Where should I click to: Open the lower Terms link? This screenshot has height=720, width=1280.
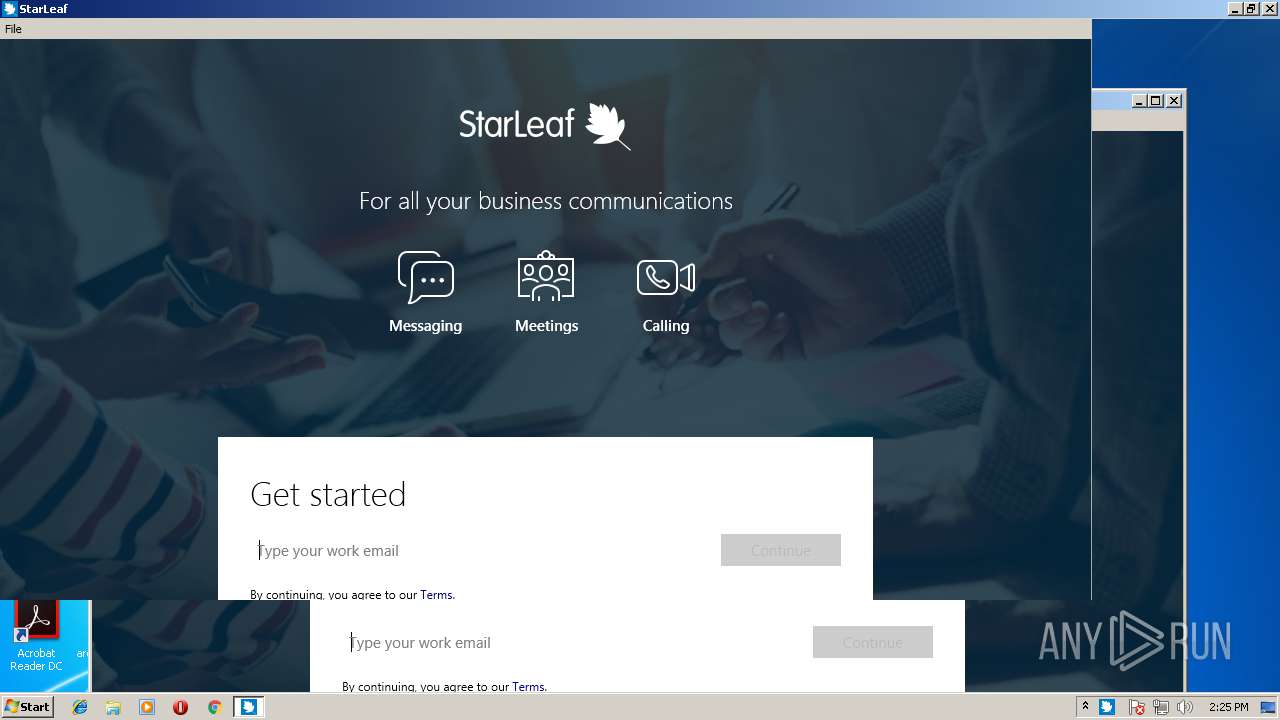(x=528, y=686)
